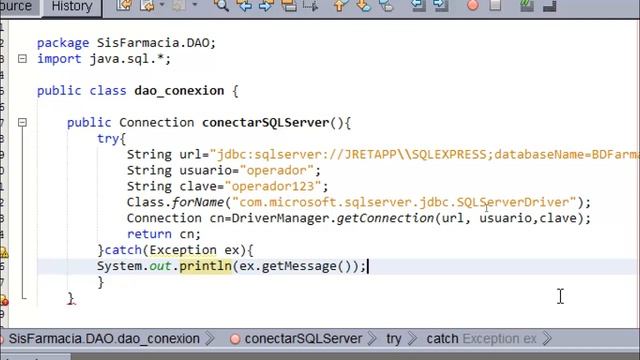Screen dimensions: 640x360
Task: Jump to Next Bookmark
Action: pyautogui.click(x=363, y=5)
